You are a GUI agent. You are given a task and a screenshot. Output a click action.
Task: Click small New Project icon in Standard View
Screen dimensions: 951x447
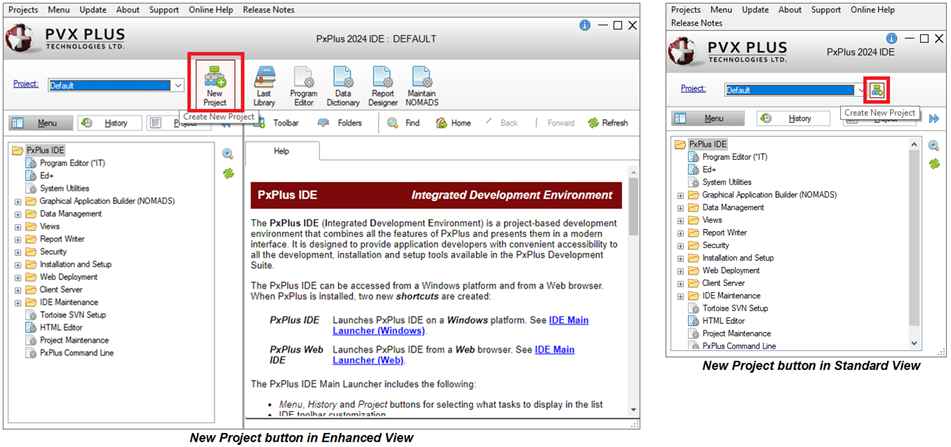[877, 90]
